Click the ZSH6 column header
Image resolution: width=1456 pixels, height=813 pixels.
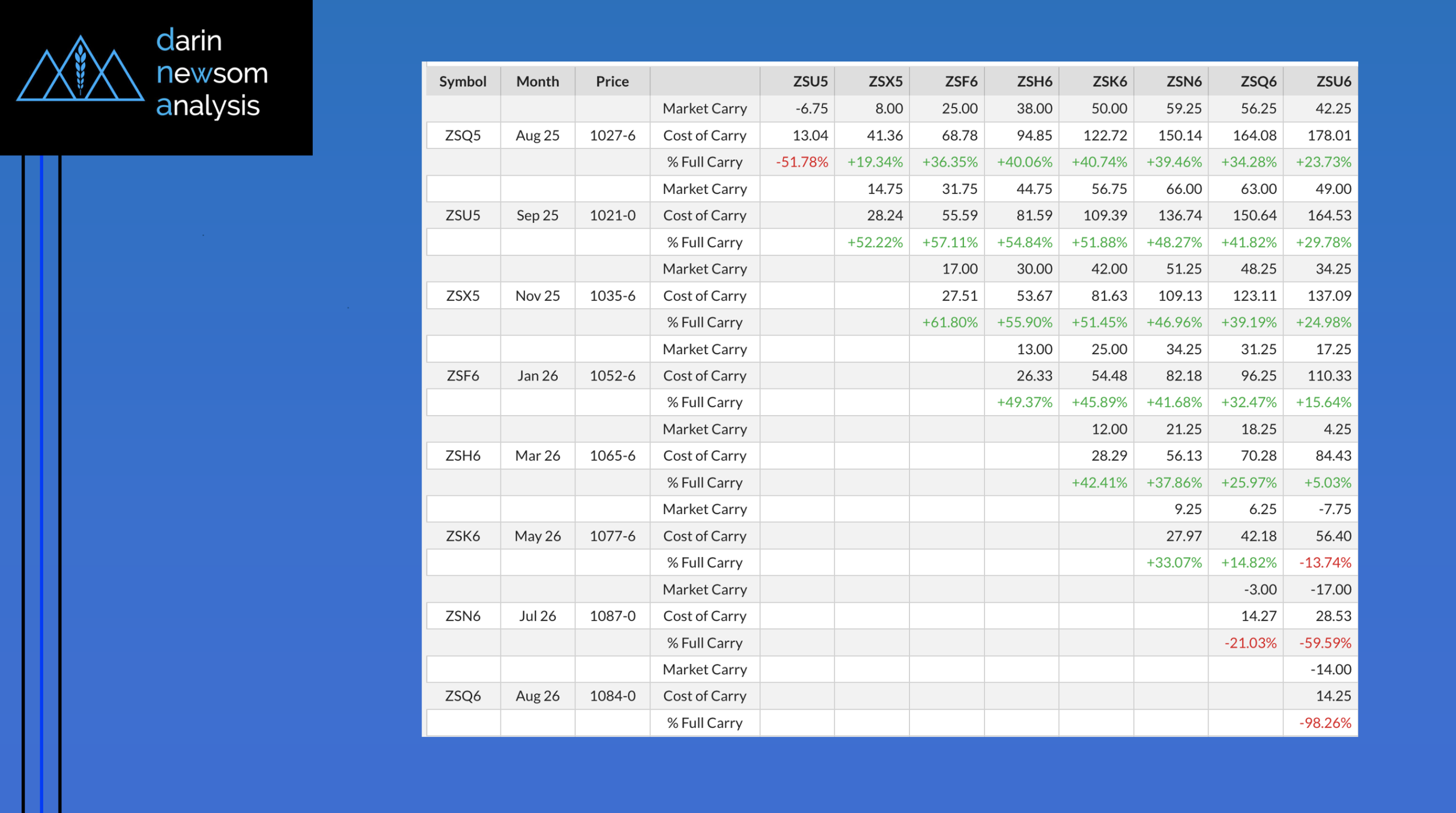[1034, 82]
